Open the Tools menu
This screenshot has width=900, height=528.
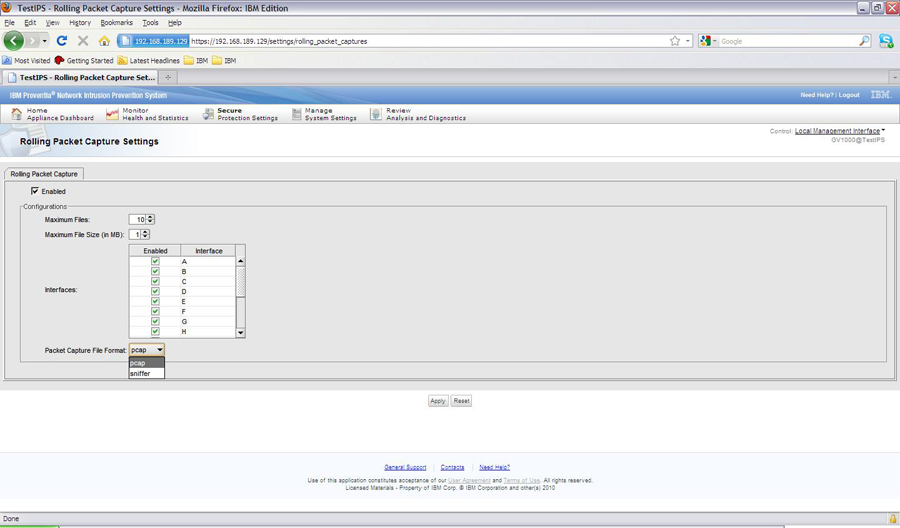150,22
